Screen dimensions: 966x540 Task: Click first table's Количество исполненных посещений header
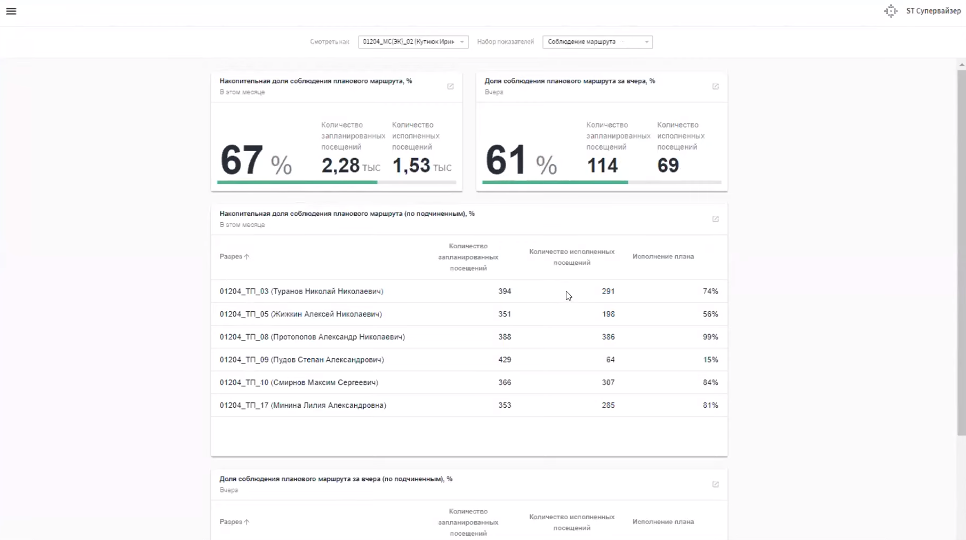[571, 257]
